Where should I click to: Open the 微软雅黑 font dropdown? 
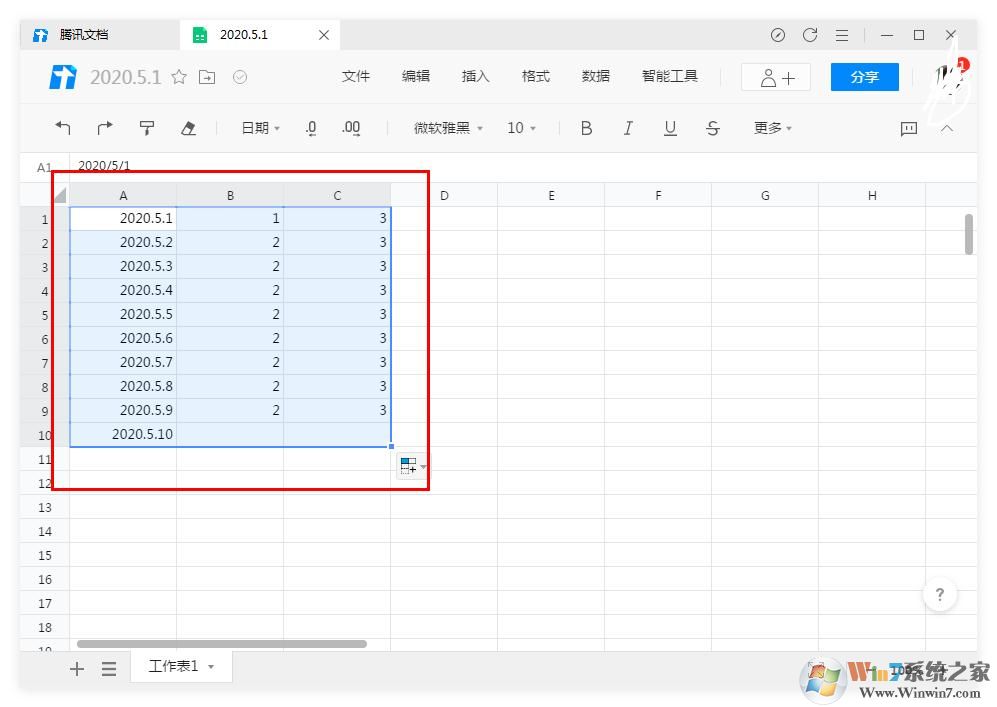pos(444,128)
